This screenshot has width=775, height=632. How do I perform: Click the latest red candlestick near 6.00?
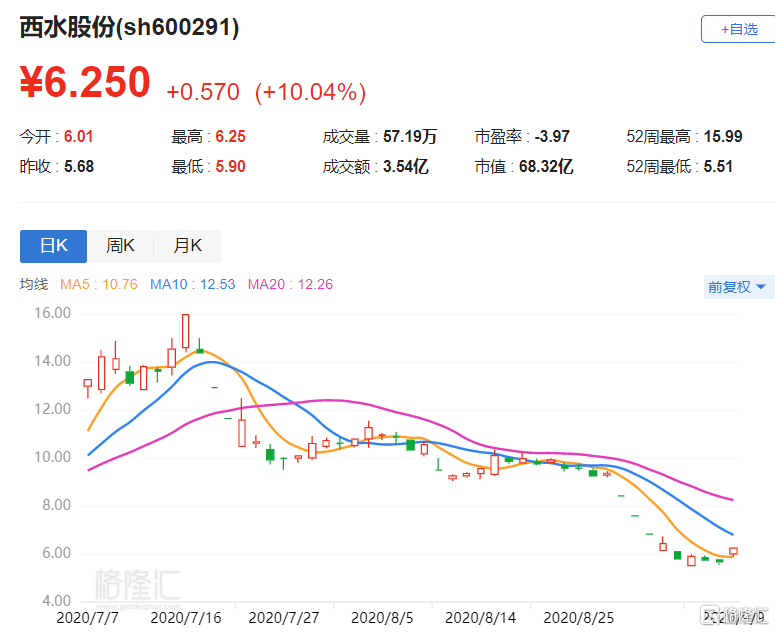pos(733,551)
